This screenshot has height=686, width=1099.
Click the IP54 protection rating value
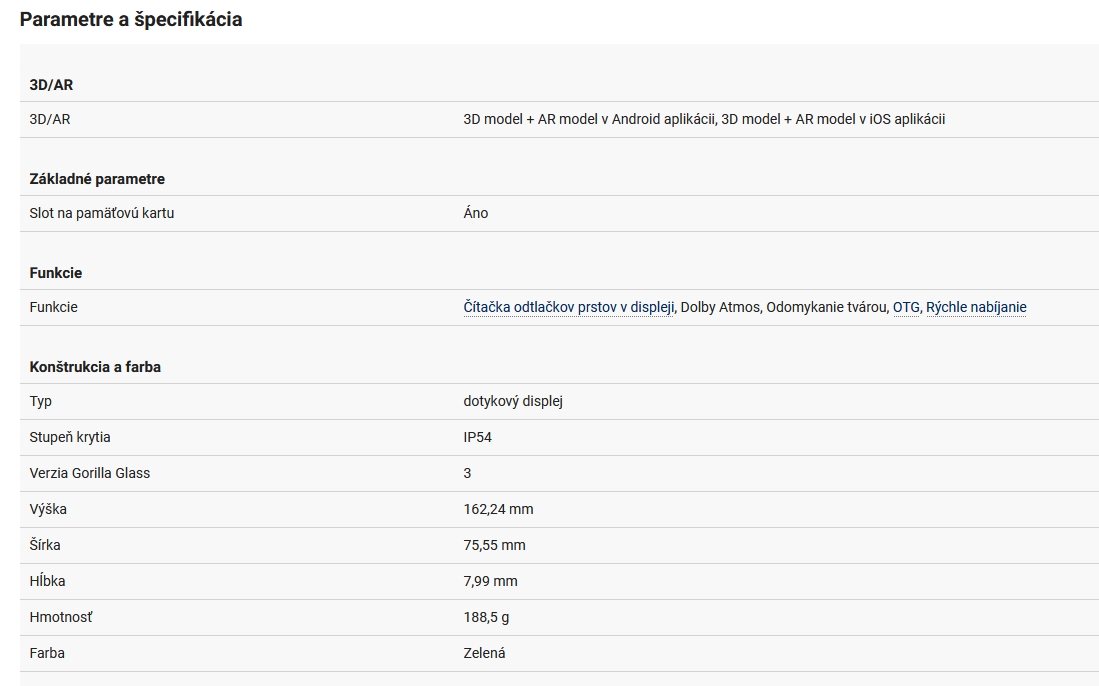pyautogui.click(x=478, y=437)
